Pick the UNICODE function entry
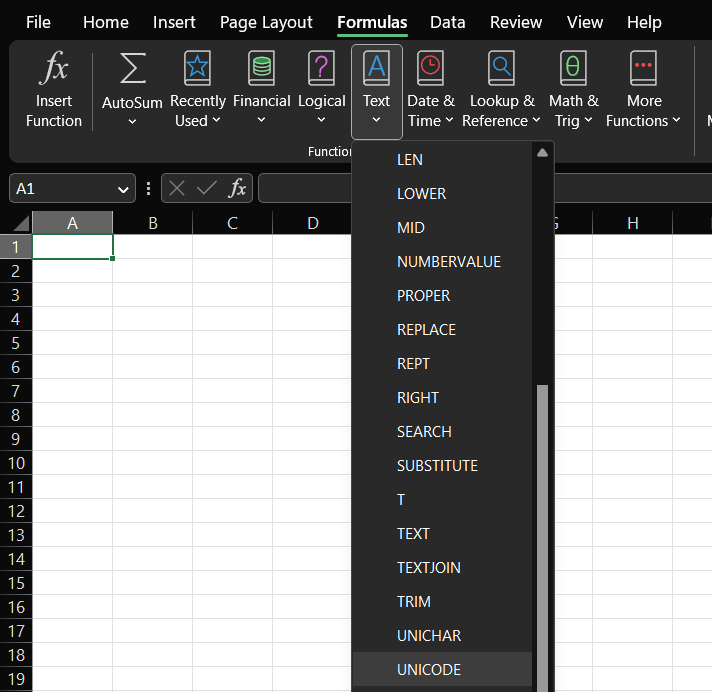712x692 pixels. pyautogui.click(x=428, y=670)
